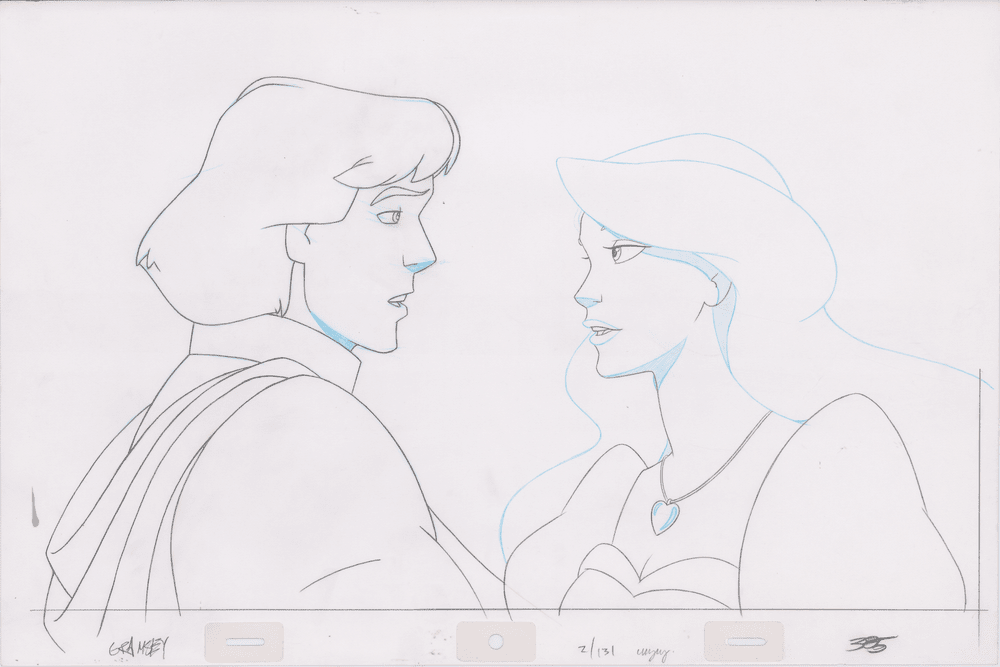Click the left slotted peg hole
1000x667 pixels.
pos(244,642)
